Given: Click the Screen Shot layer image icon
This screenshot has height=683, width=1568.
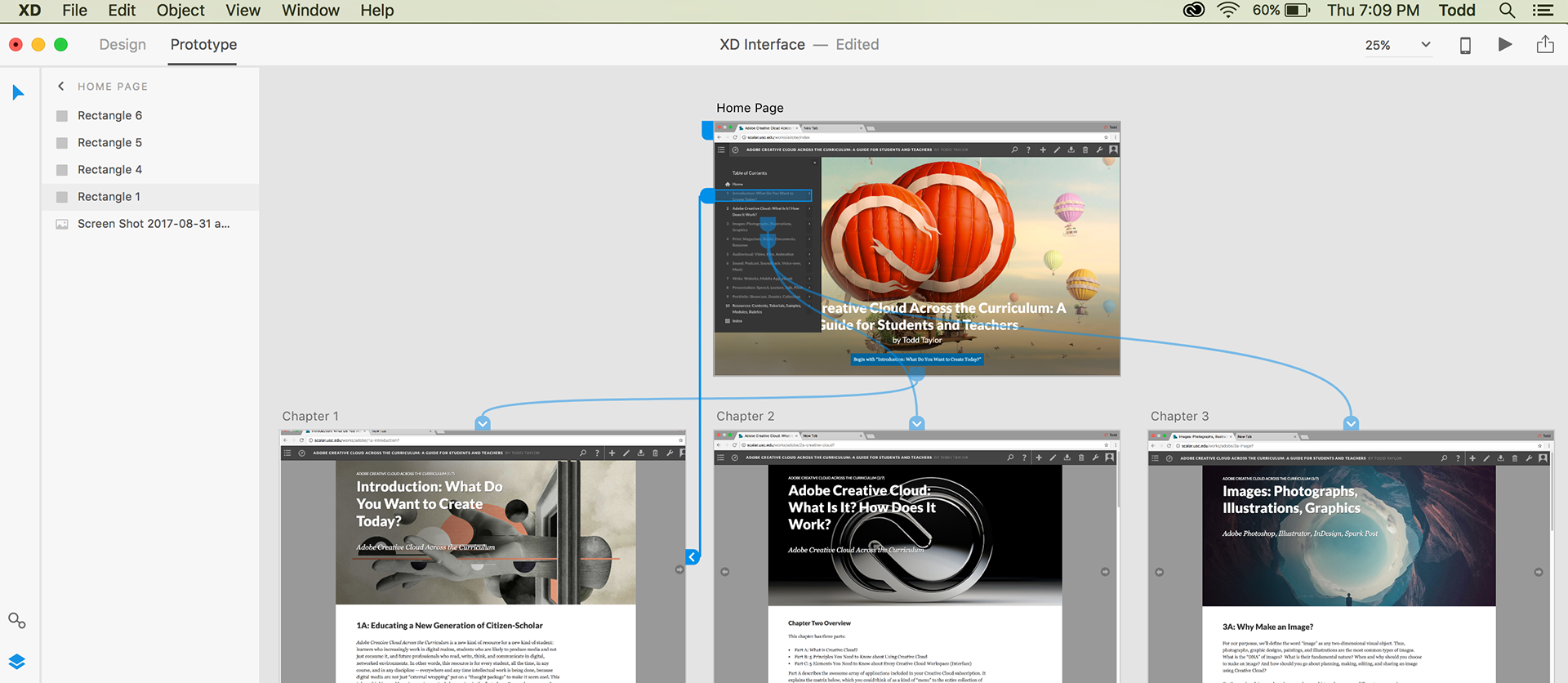Looking at the screenshot, I should 62,224.
